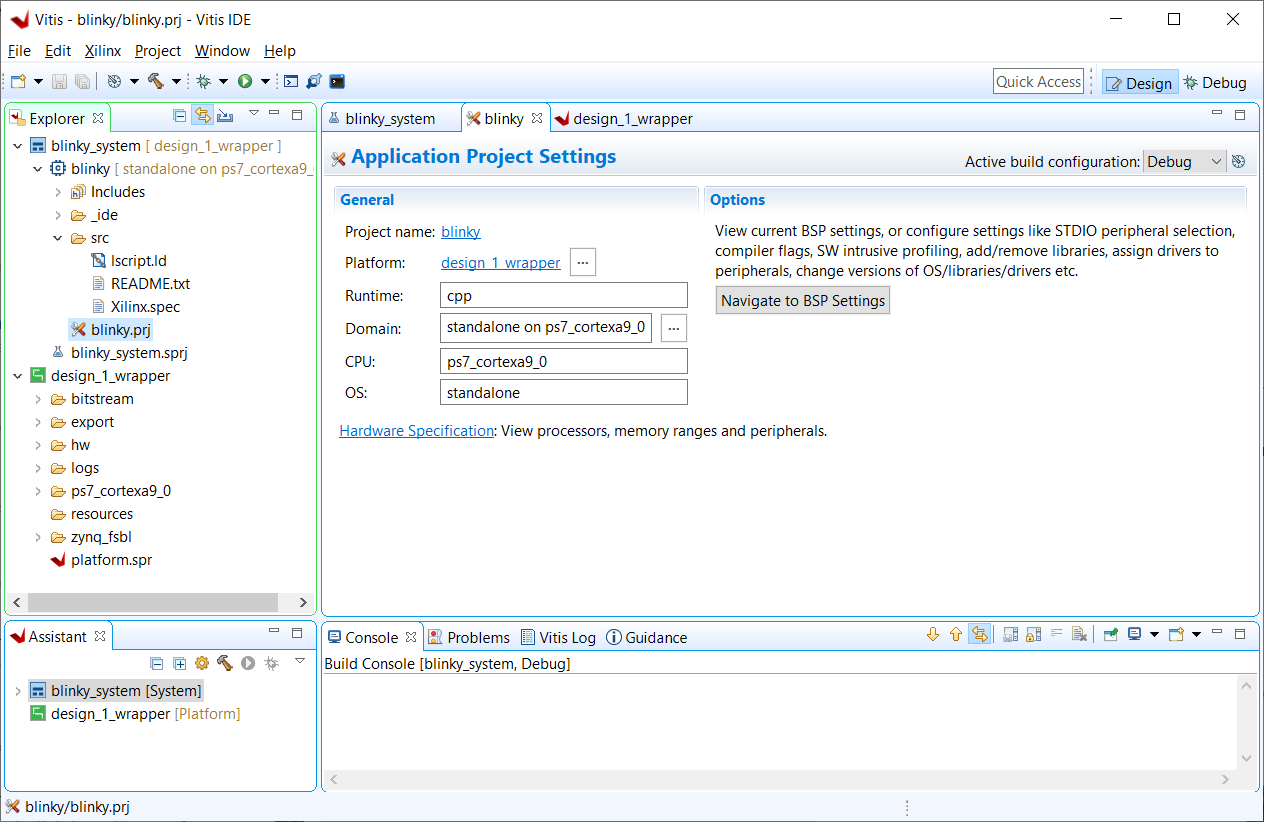Screen dimensions: 1264x822
Task: Open the Project menu
Action: [158, 51]
